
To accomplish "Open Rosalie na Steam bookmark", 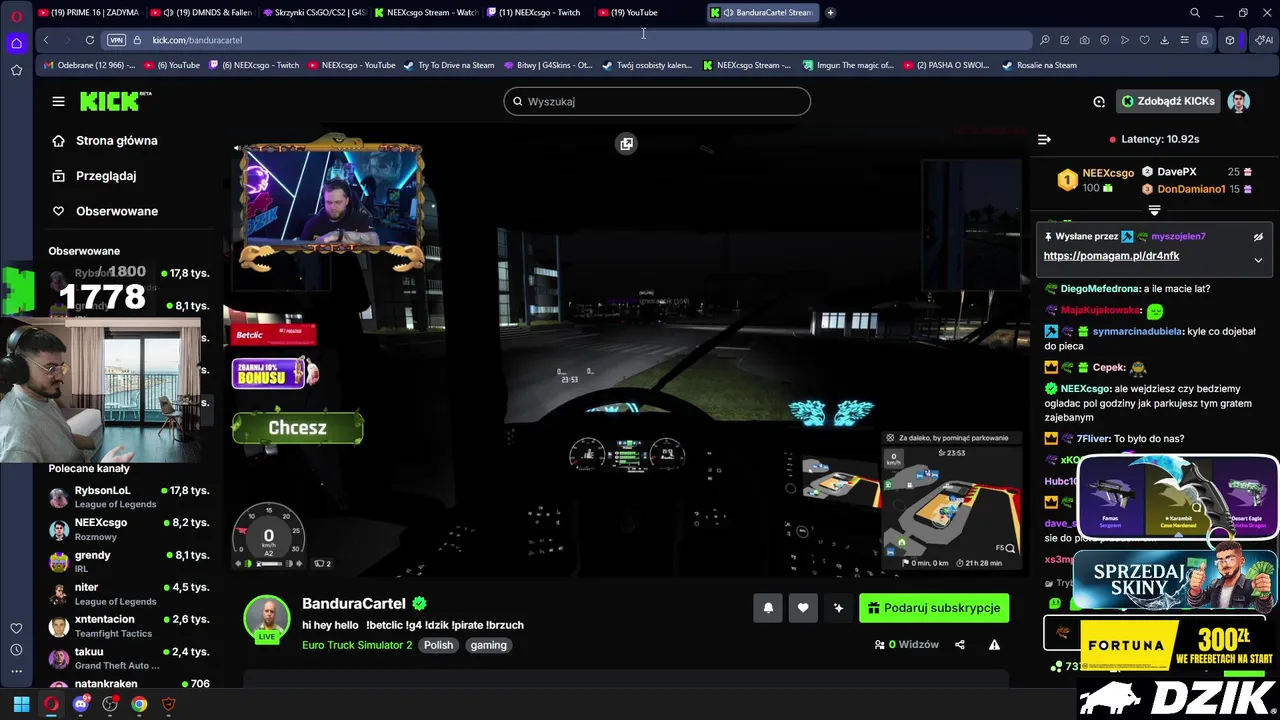I will [x=1039, y=65].
